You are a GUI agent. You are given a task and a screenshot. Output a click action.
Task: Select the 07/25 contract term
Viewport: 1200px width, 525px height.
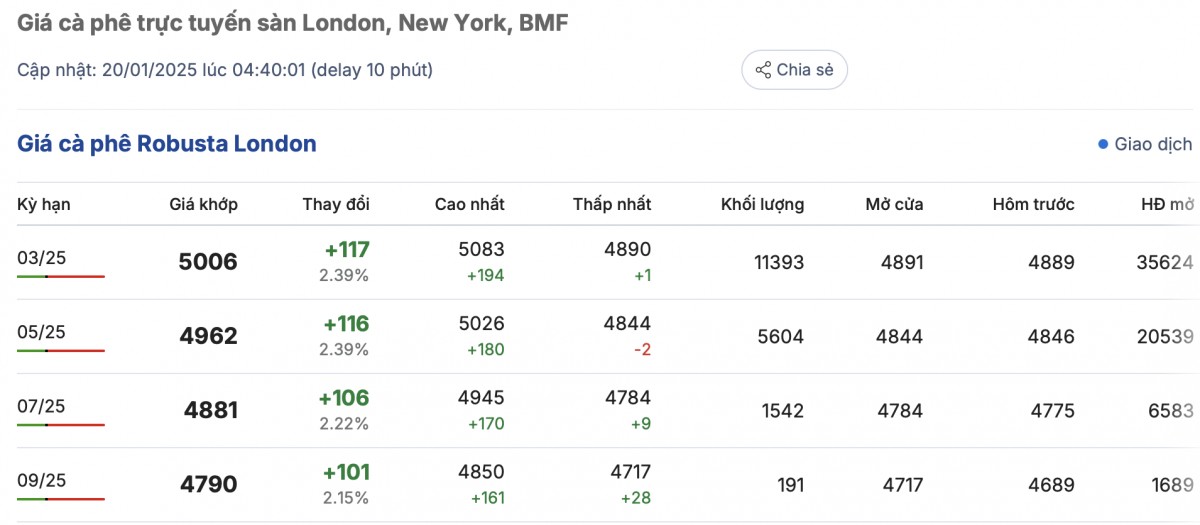[x=41, y=406]
